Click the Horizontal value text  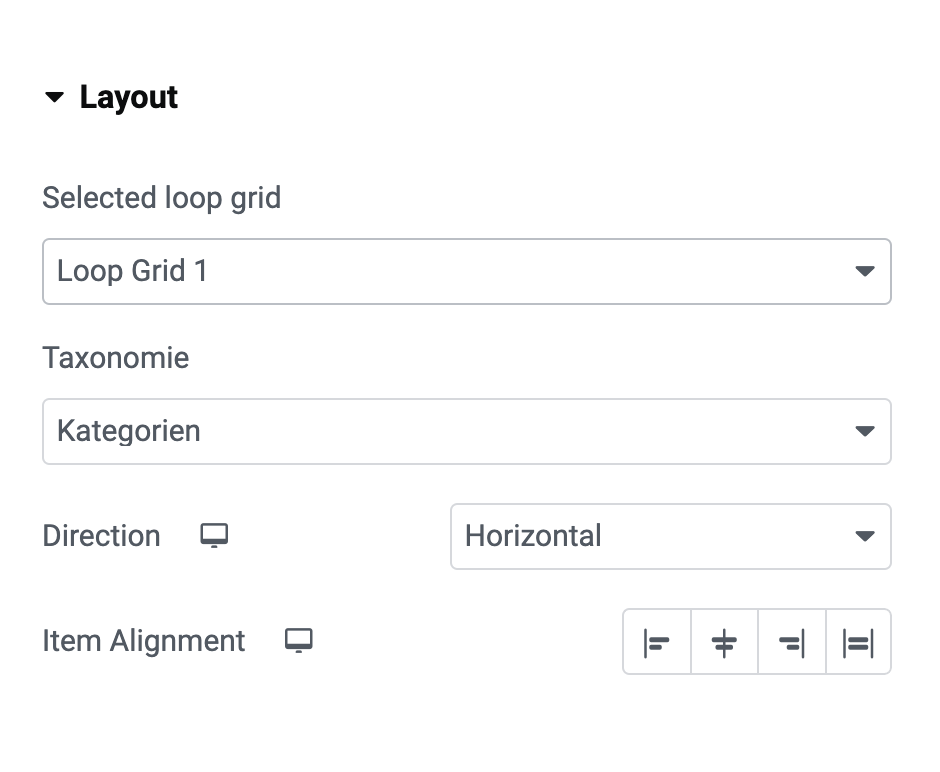(533, 536)
